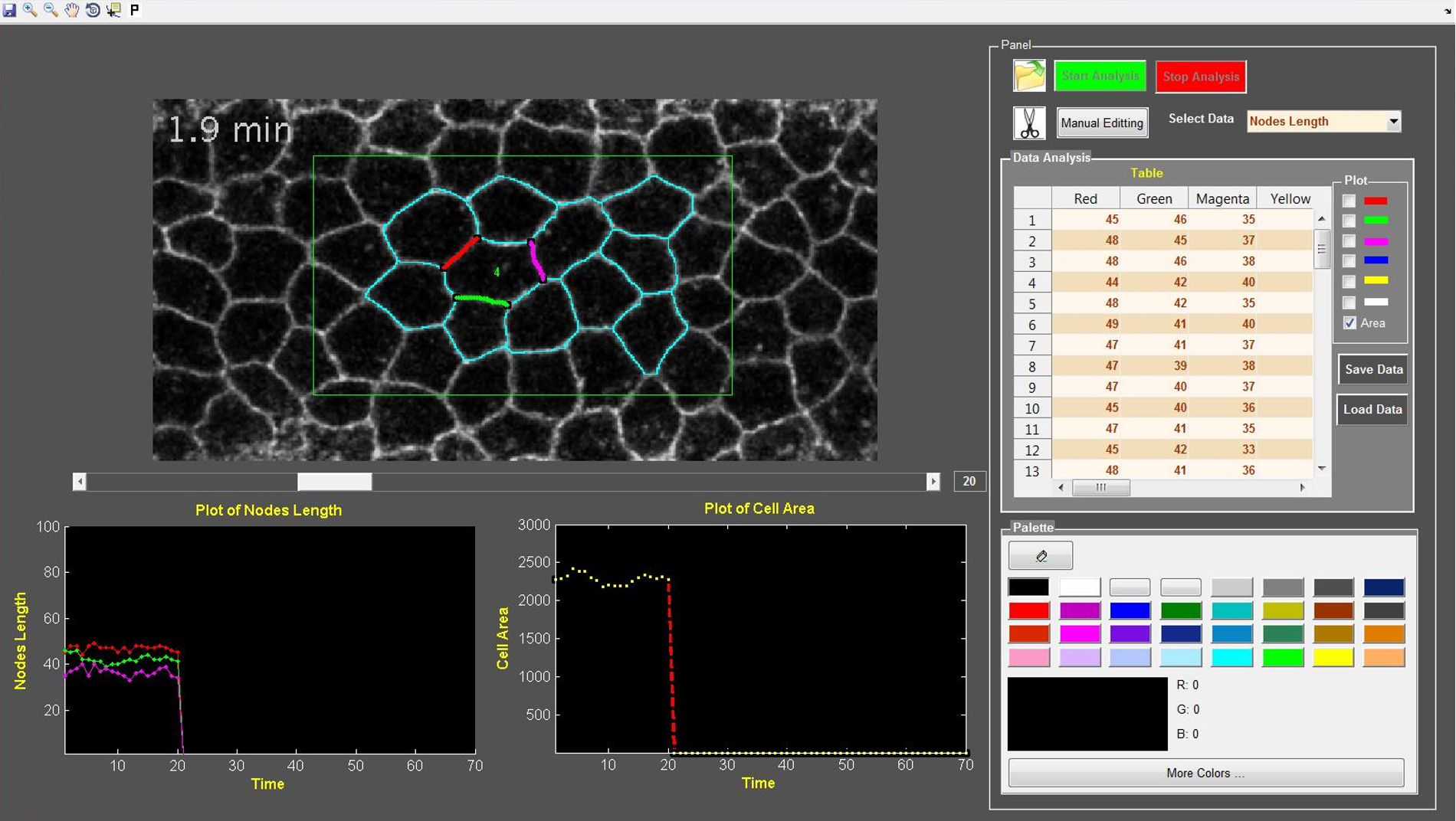Click the toolbar overflow arrow at top right
This screenshot has width=1456, height=821.
pos(1448,11)
